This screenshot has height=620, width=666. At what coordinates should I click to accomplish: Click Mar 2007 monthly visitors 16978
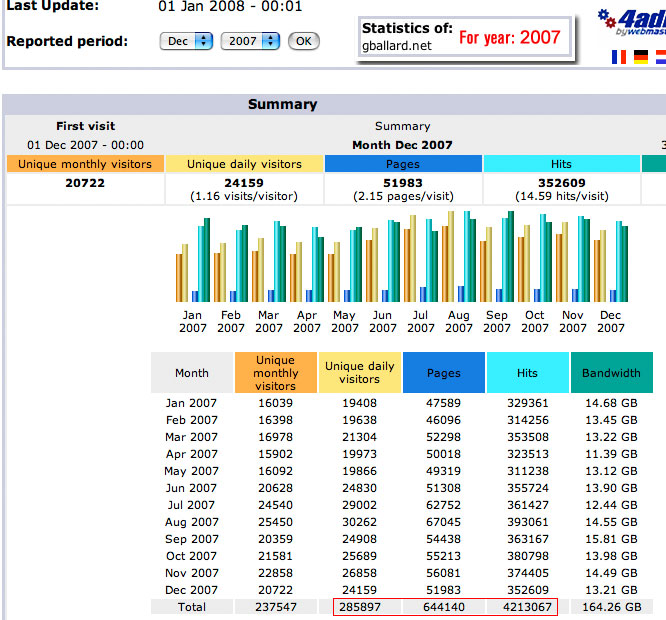tap(276, 437)
